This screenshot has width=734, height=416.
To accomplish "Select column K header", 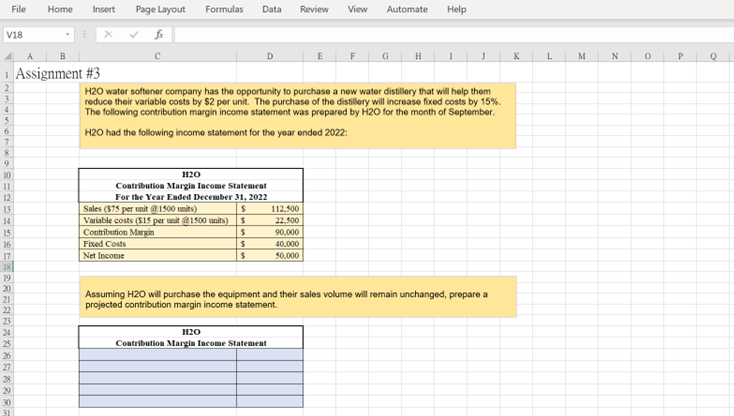I will click(x=516, y=56).
